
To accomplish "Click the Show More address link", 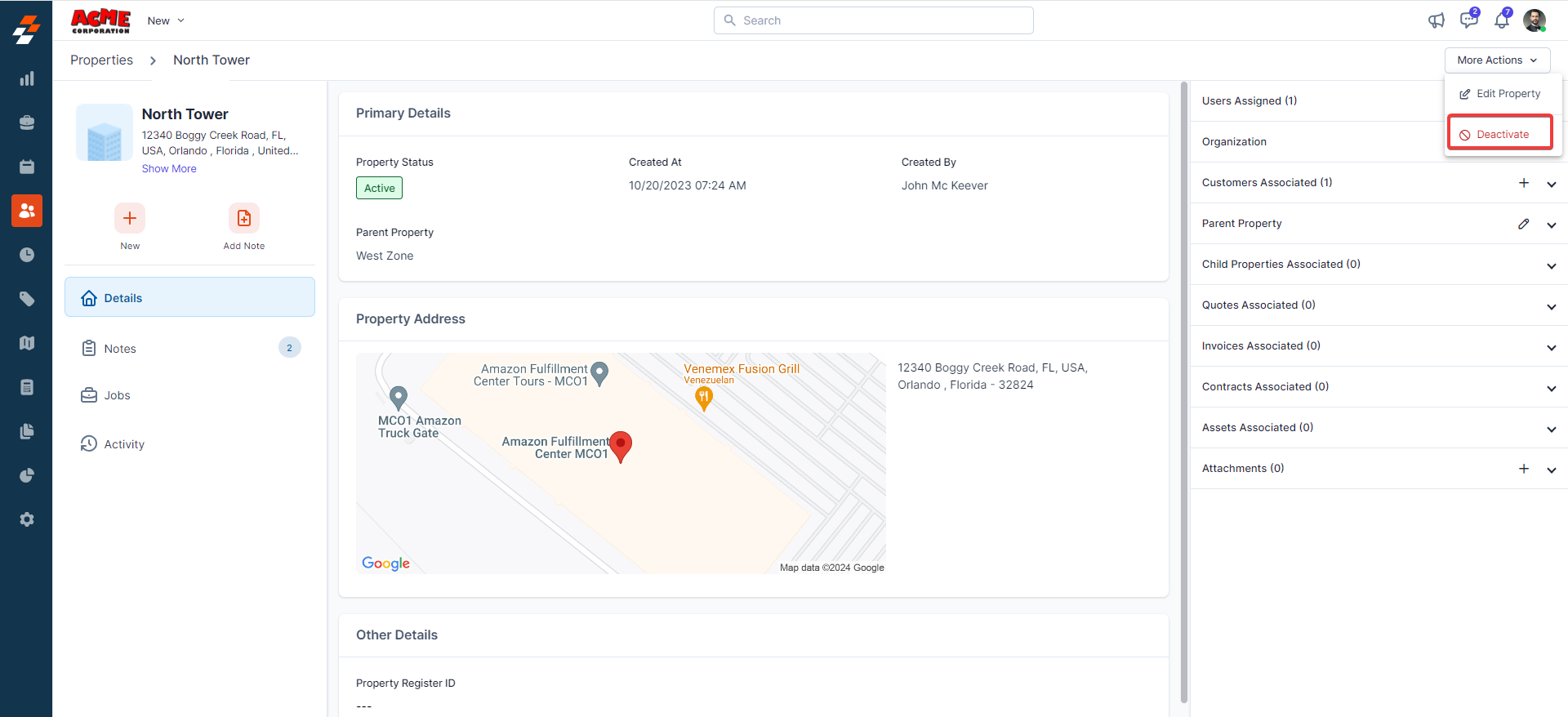I will pos(169,169).
